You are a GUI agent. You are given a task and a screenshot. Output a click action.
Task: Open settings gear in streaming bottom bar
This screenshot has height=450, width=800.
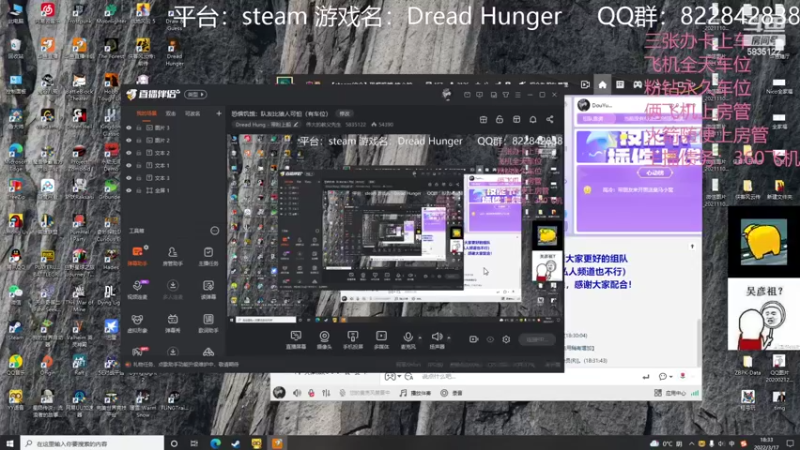tap(506, 339)
